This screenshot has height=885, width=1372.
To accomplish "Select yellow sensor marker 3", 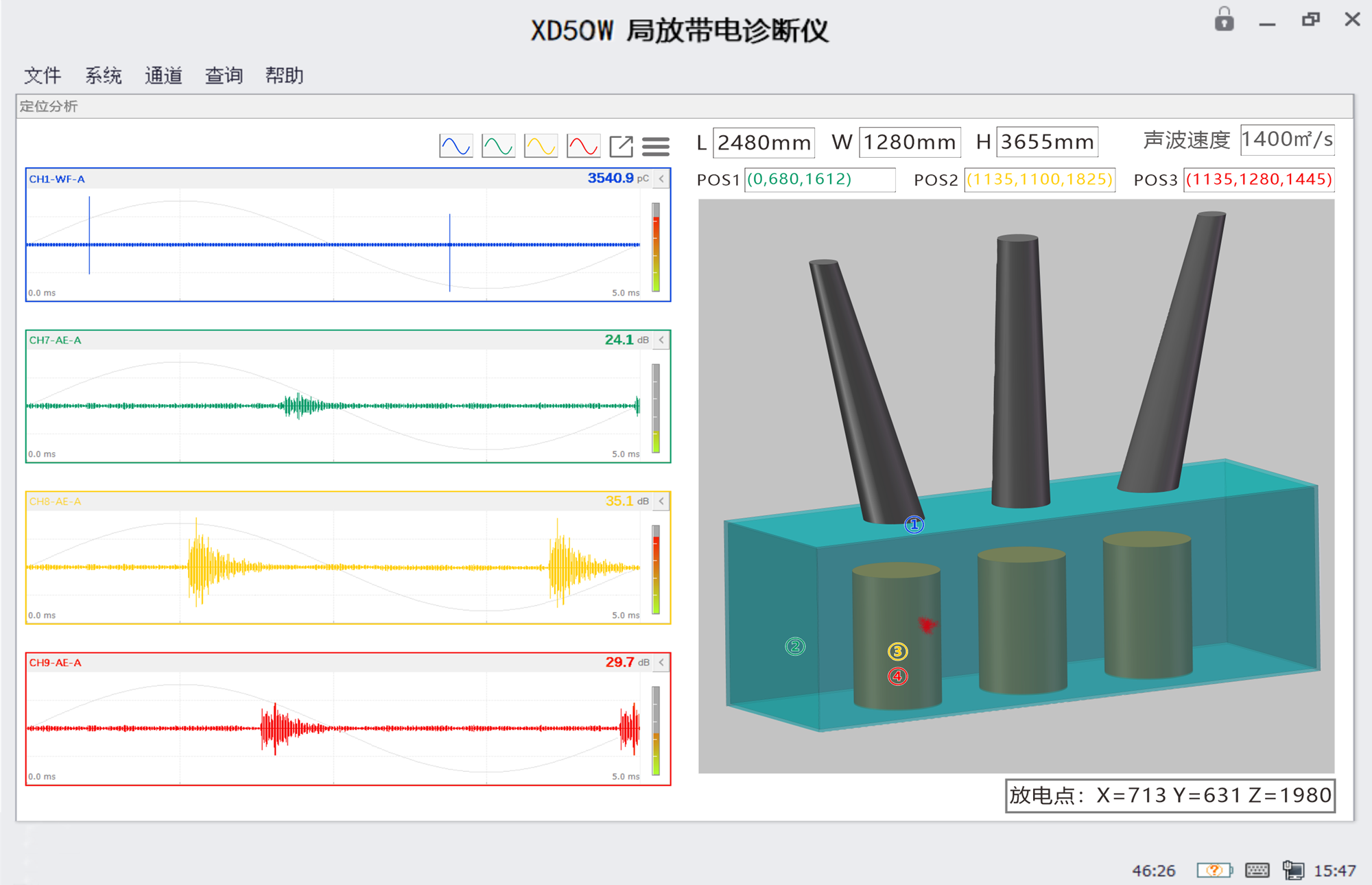I will (x=897, y=651).
